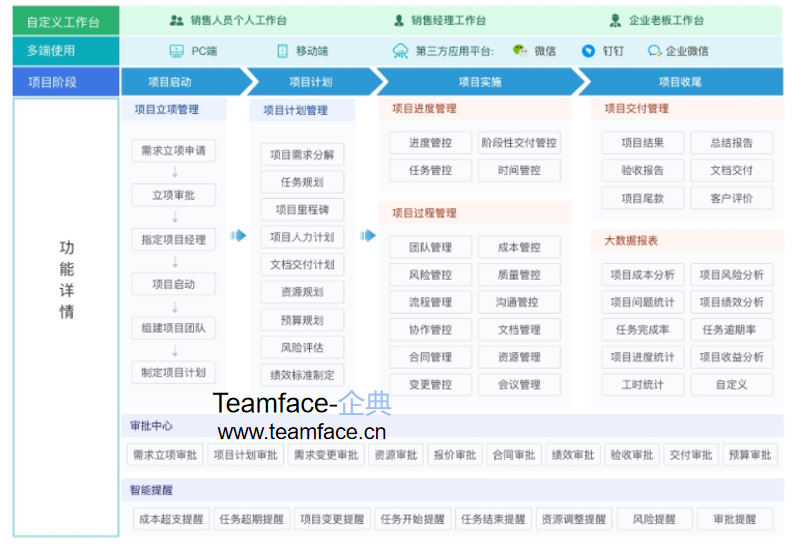Click 沟通管控 box
The image size is (803, 546).
(x=519, y=302)
